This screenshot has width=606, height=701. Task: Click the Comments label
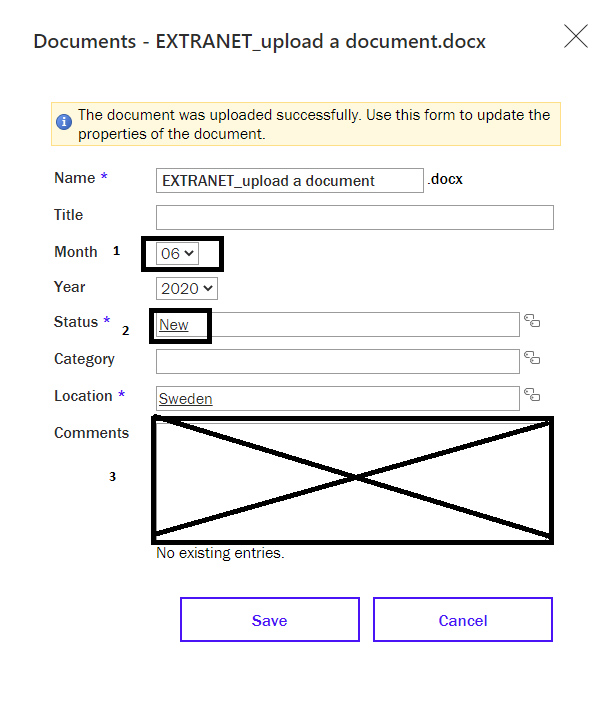92,433
